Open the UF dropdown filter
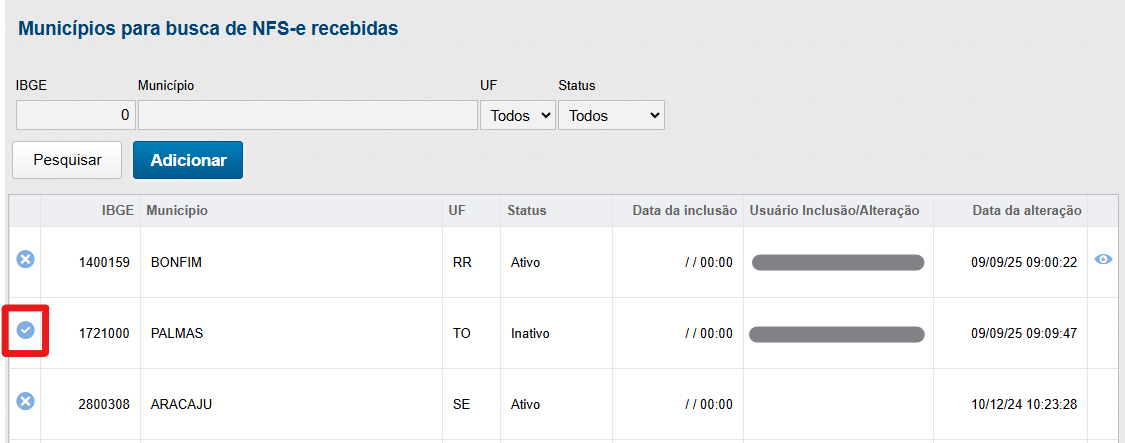Screen dimensions: 1125x443 (518, 116)
